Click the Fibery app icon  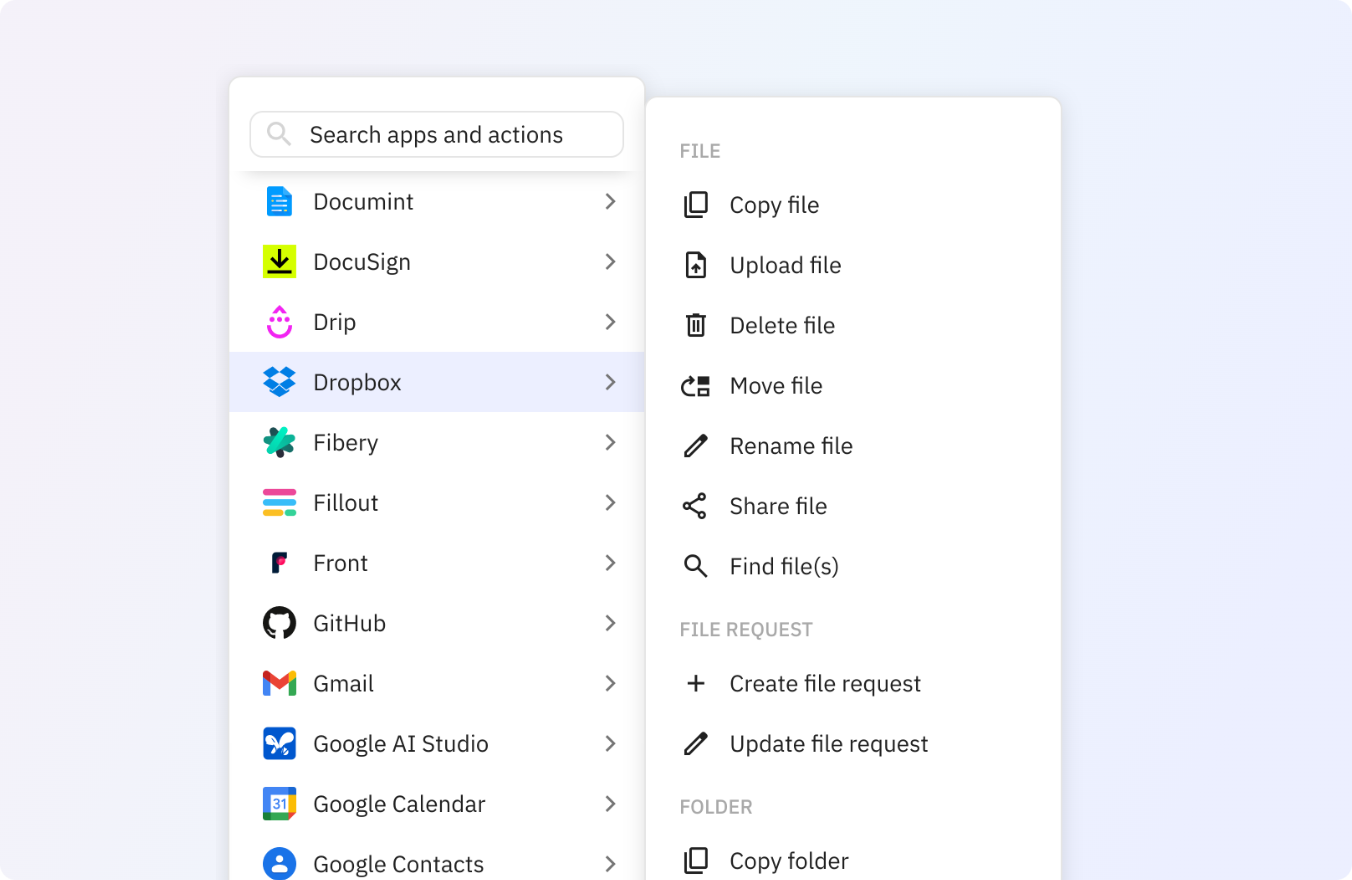click(279, 442)
